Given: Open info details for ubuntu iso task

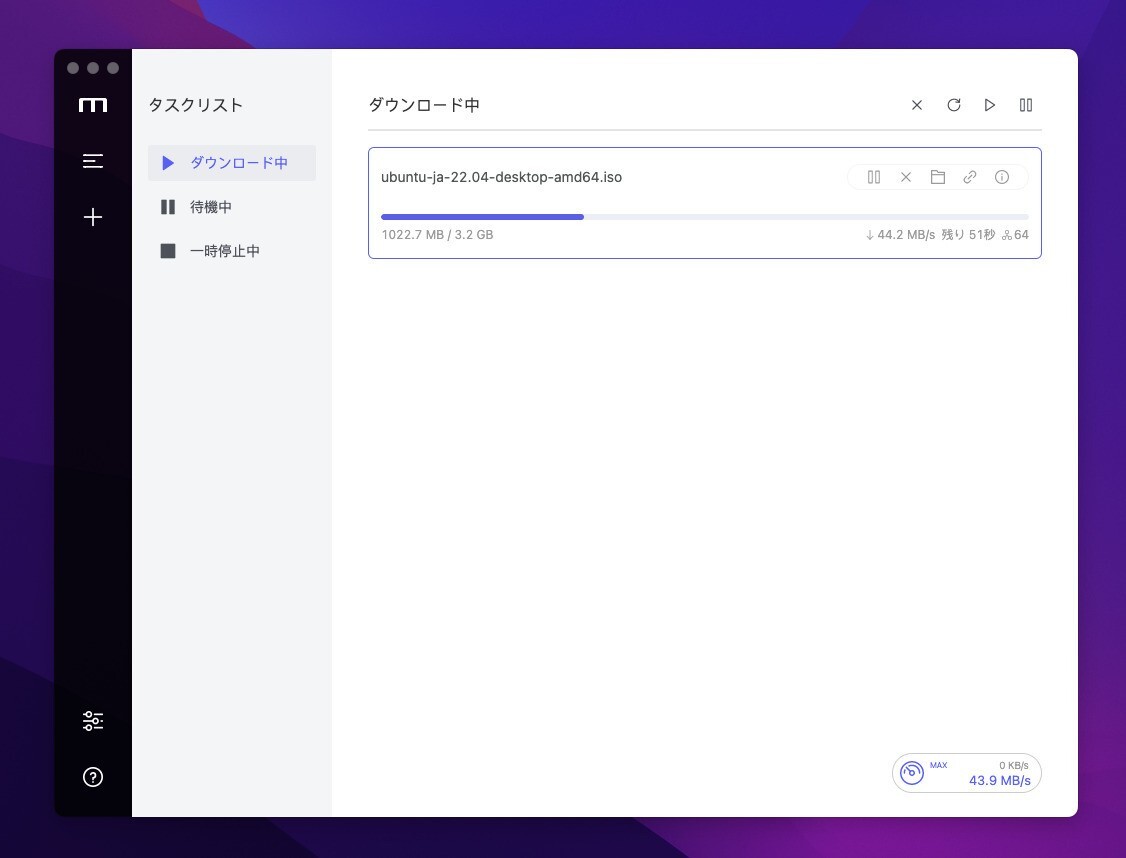Looking at the screenshot, I should [1002, 177].
